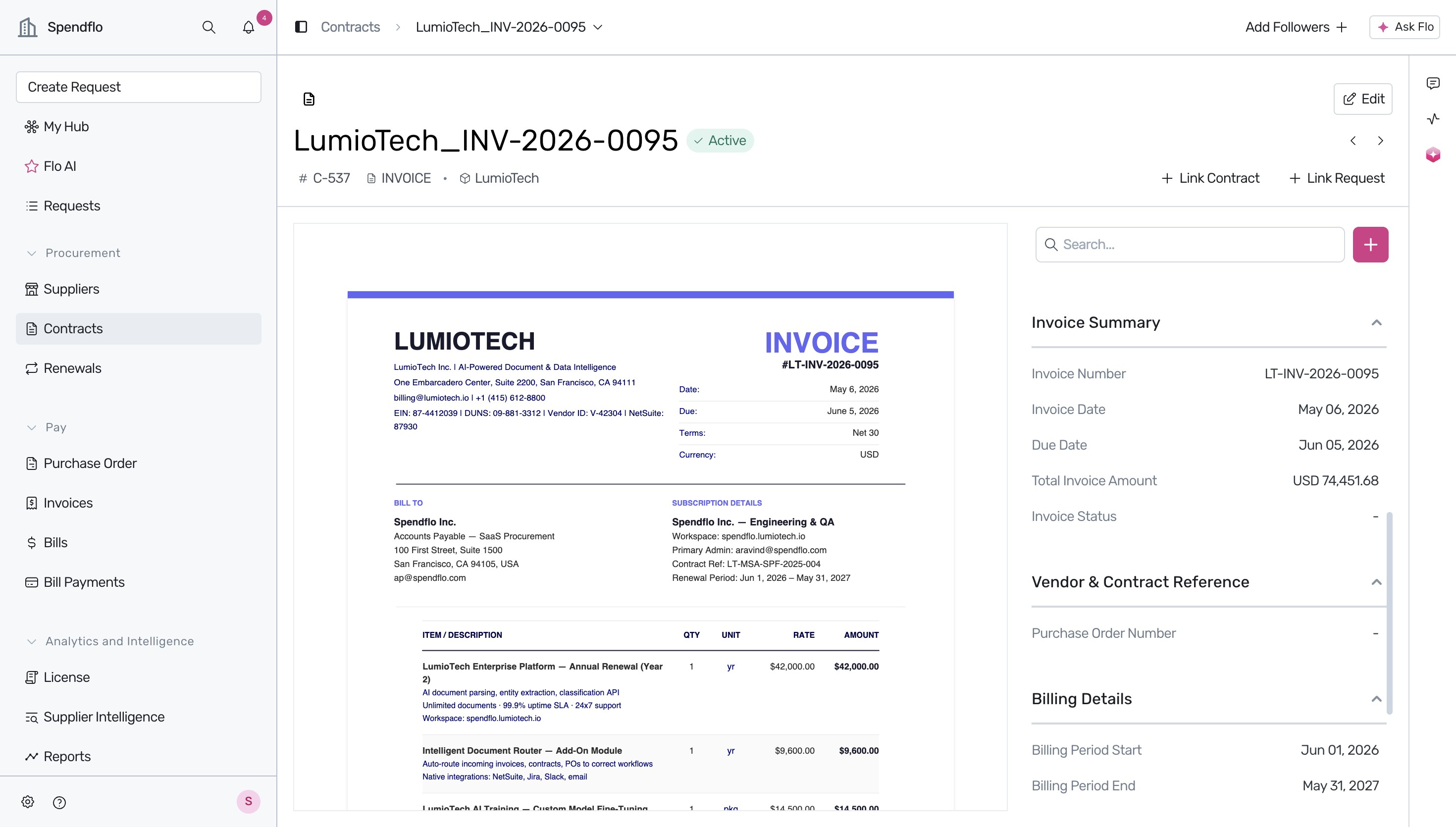The image size is (1456, 827).
Task: Open License in the sidebar
Action: click(x=139, y=677)
